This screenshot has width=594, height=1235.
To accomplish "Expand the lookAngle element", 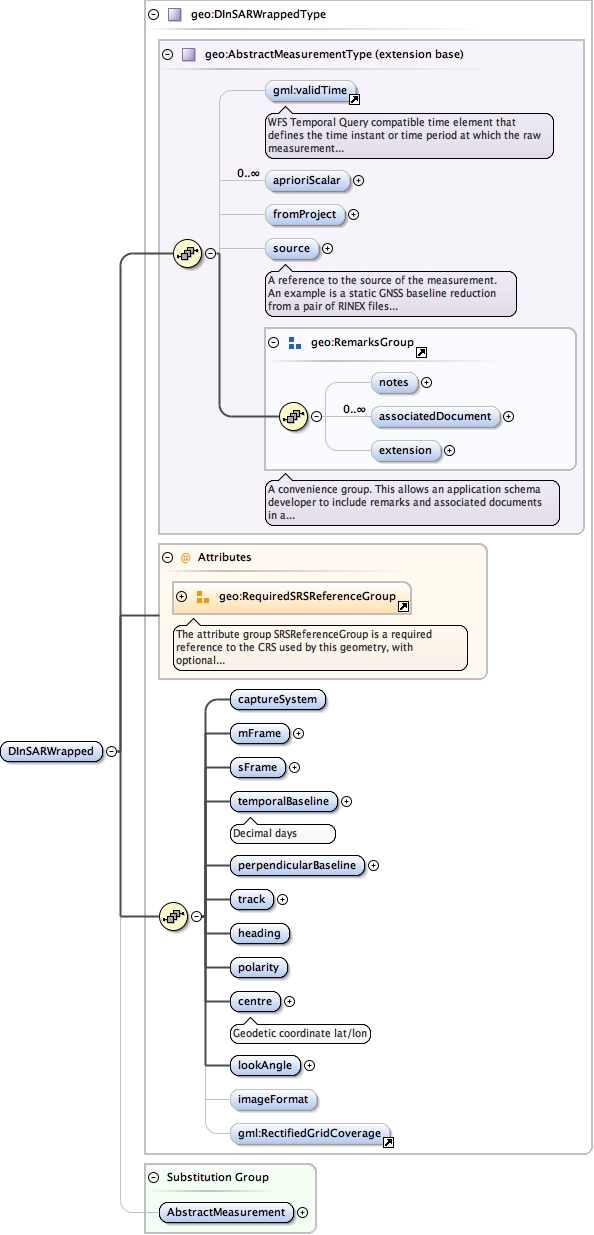I will coord(309,1065).
